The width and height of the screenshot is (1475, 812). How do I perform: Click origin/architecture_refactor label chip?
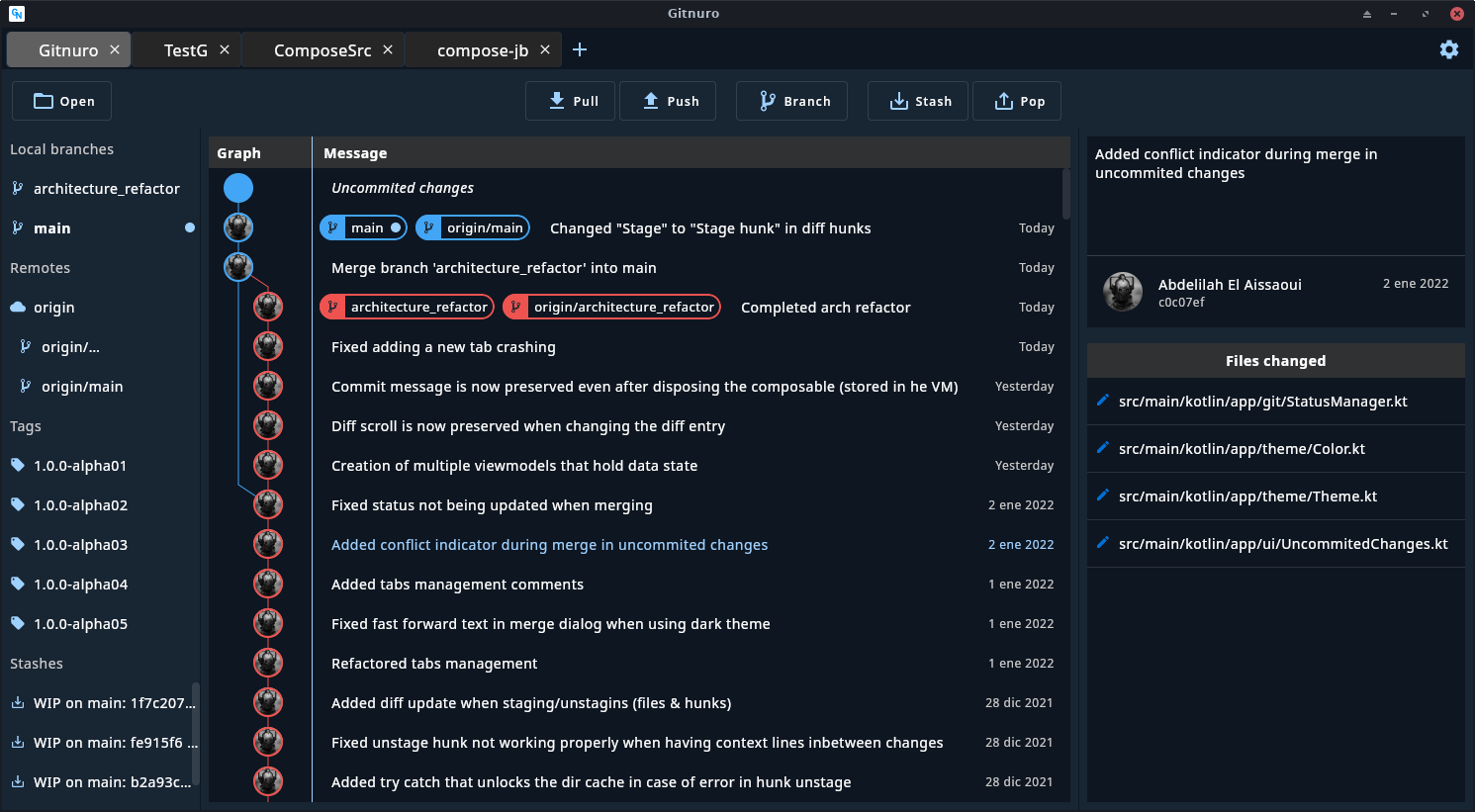(x=611, y=308)
